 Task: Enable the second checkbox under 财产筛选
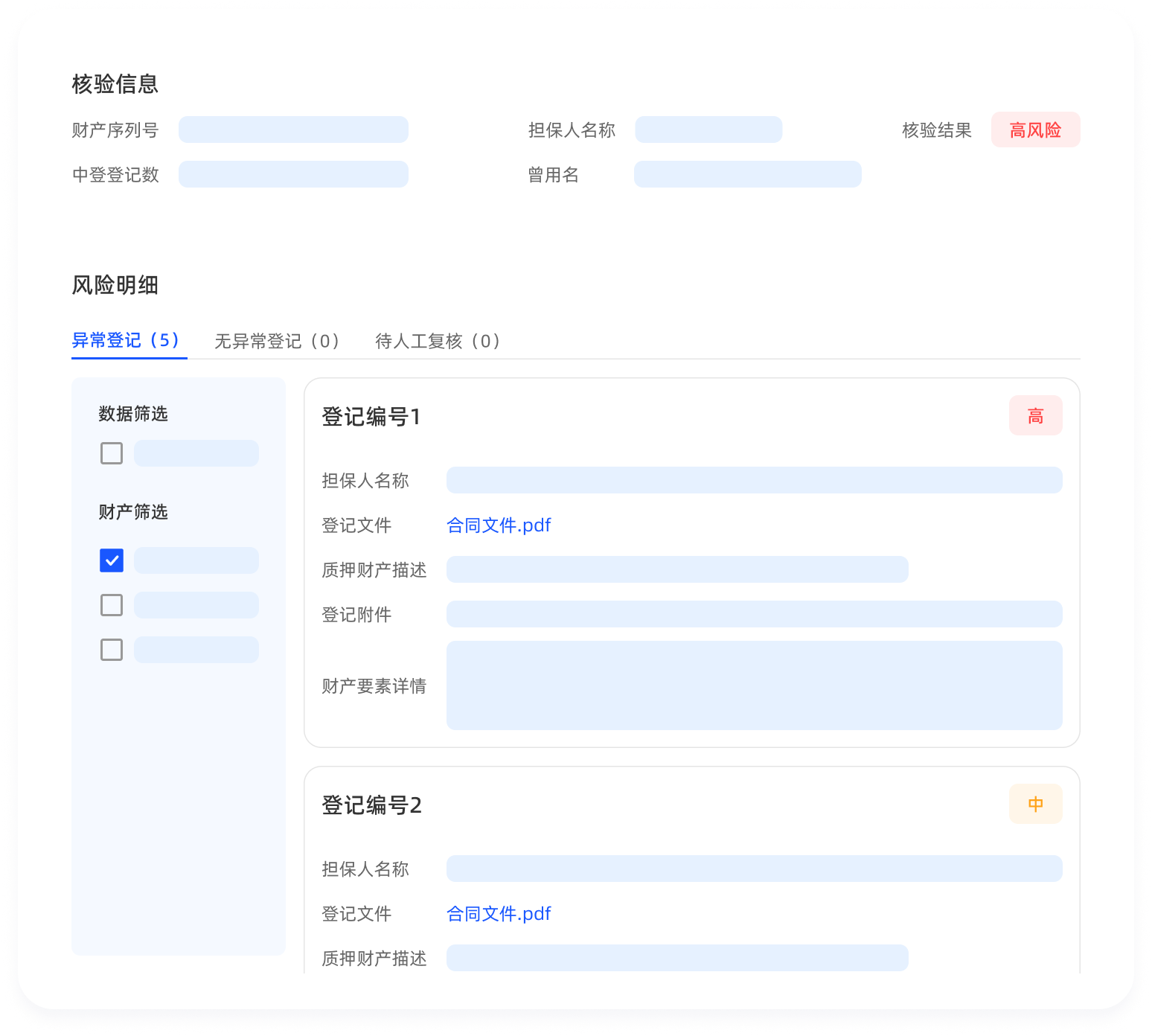pyautogui.click(x=112, y=605)
